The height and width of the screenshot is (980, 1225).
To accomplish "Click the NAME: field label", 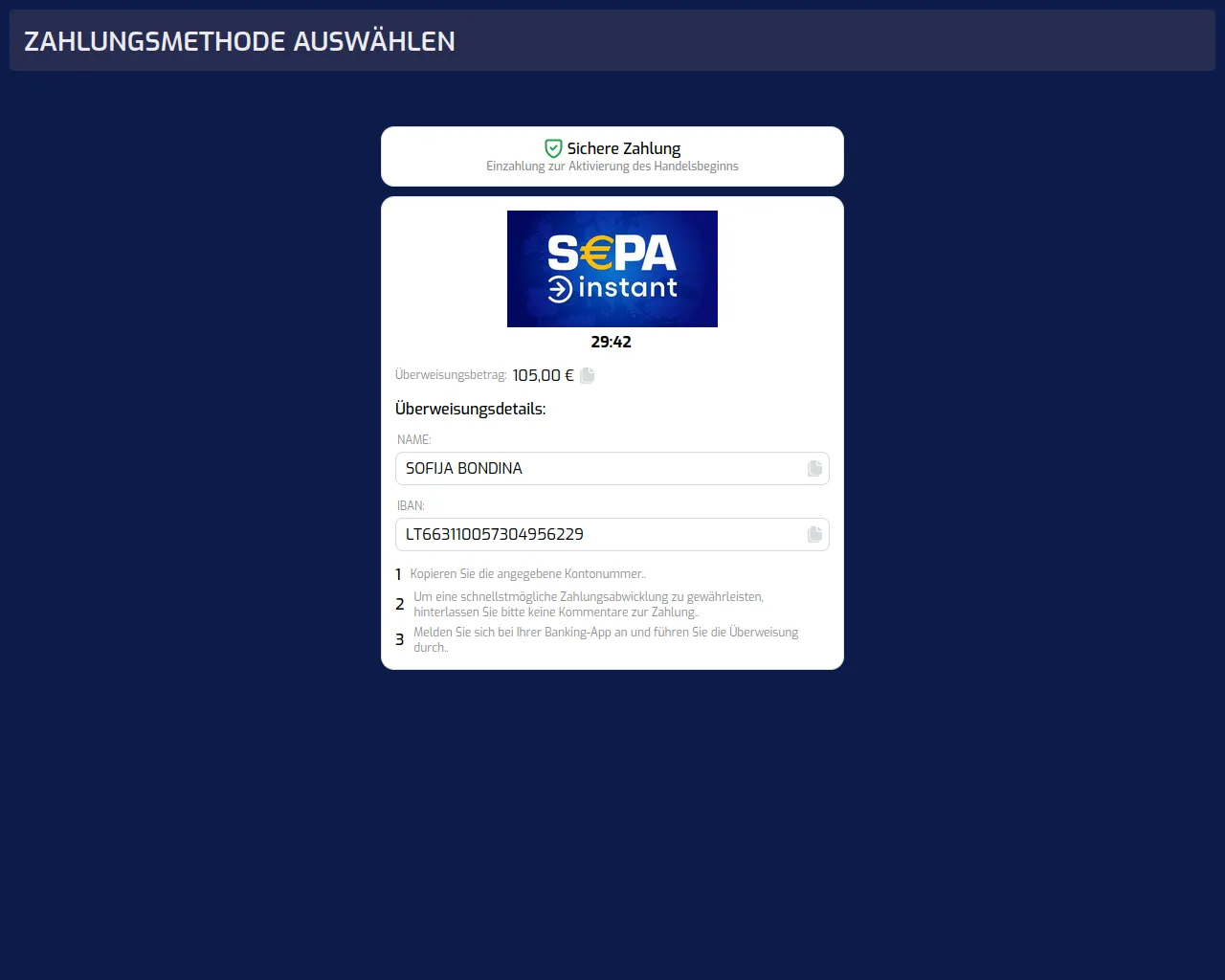I will point(414,439).
